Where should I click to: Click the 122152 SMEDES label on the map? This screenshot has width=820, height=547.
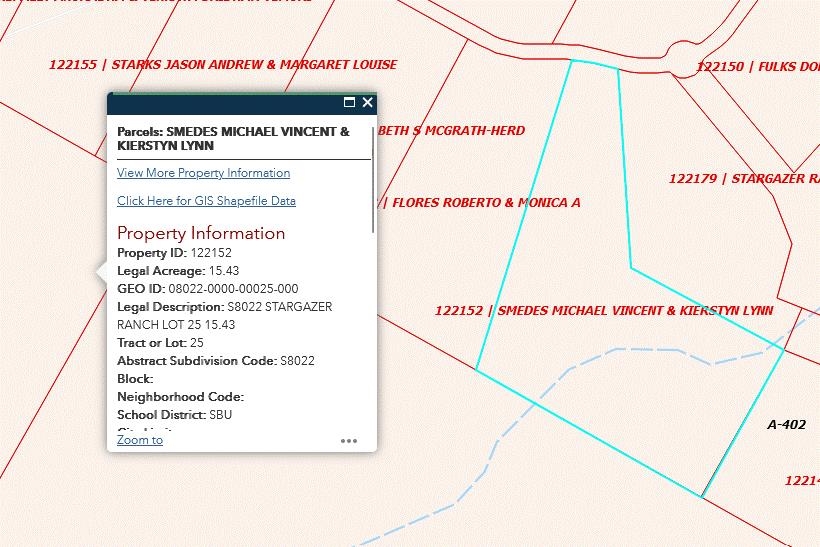(x=603, y=311)
